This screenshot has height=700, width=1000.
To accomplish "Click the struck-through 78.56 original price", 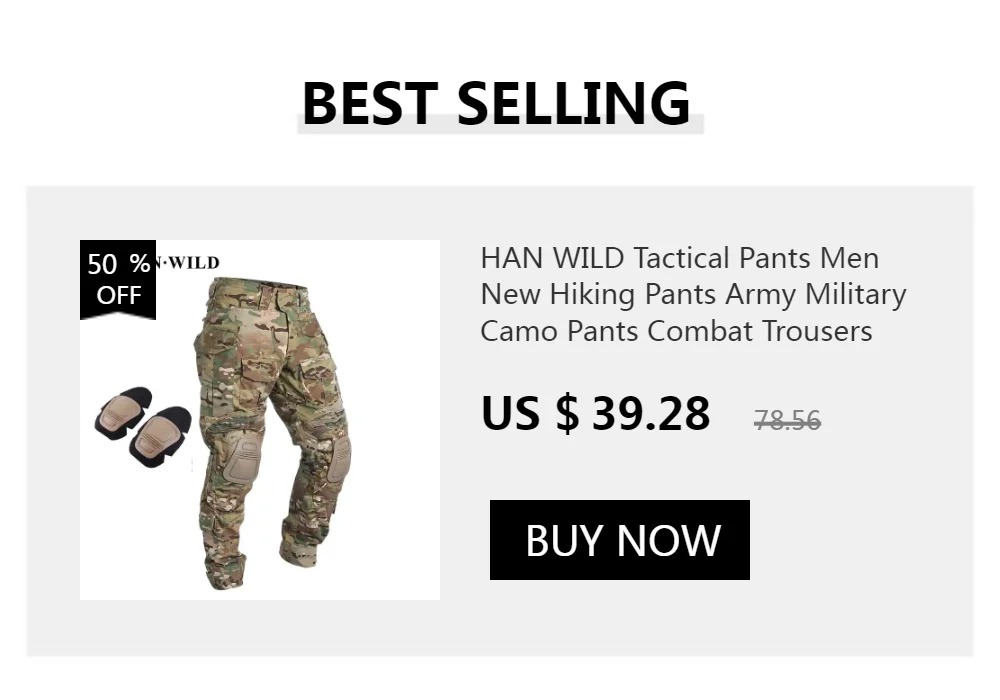I will click(787, 420).
